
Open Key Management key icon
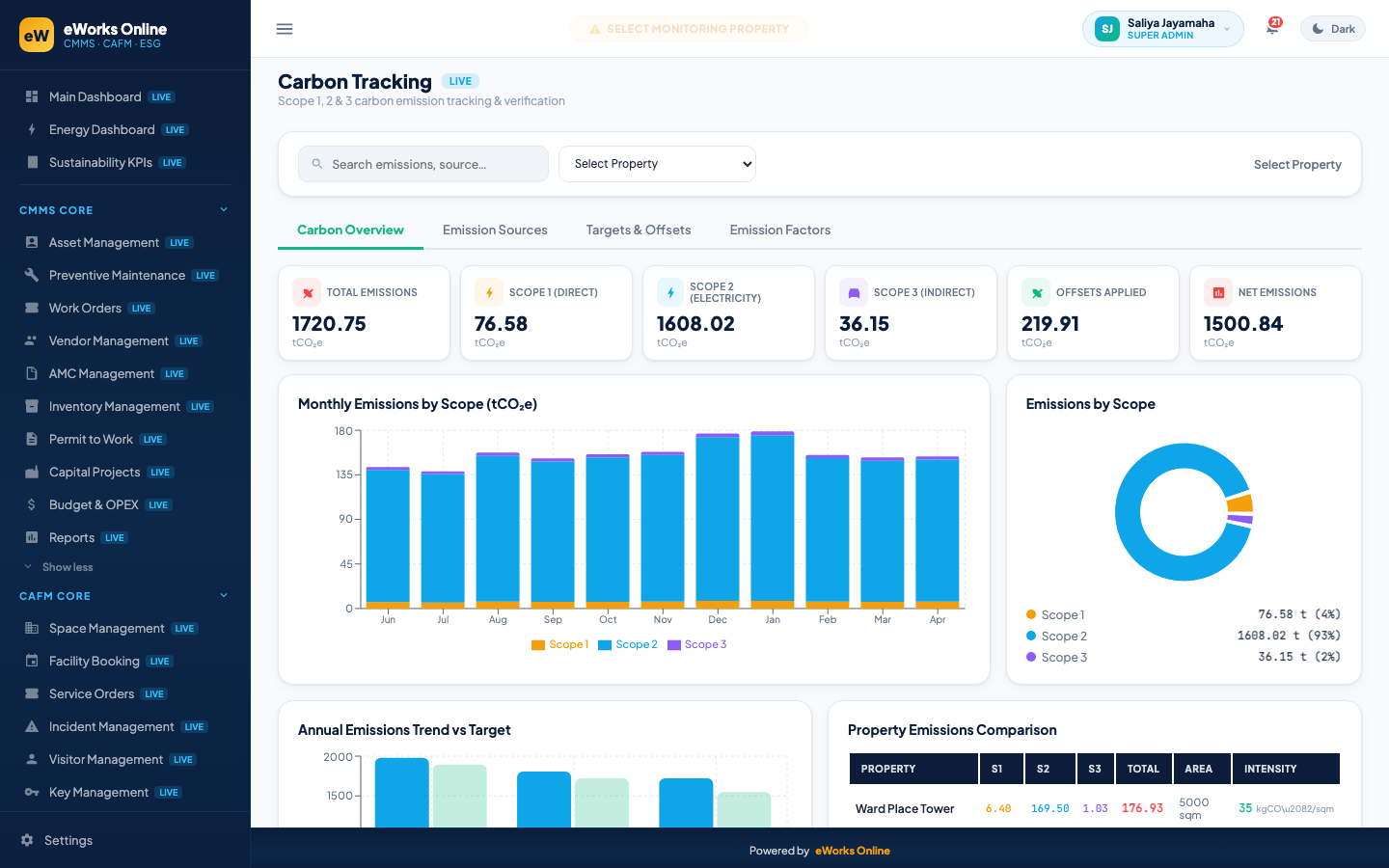[x=32, y=792]
